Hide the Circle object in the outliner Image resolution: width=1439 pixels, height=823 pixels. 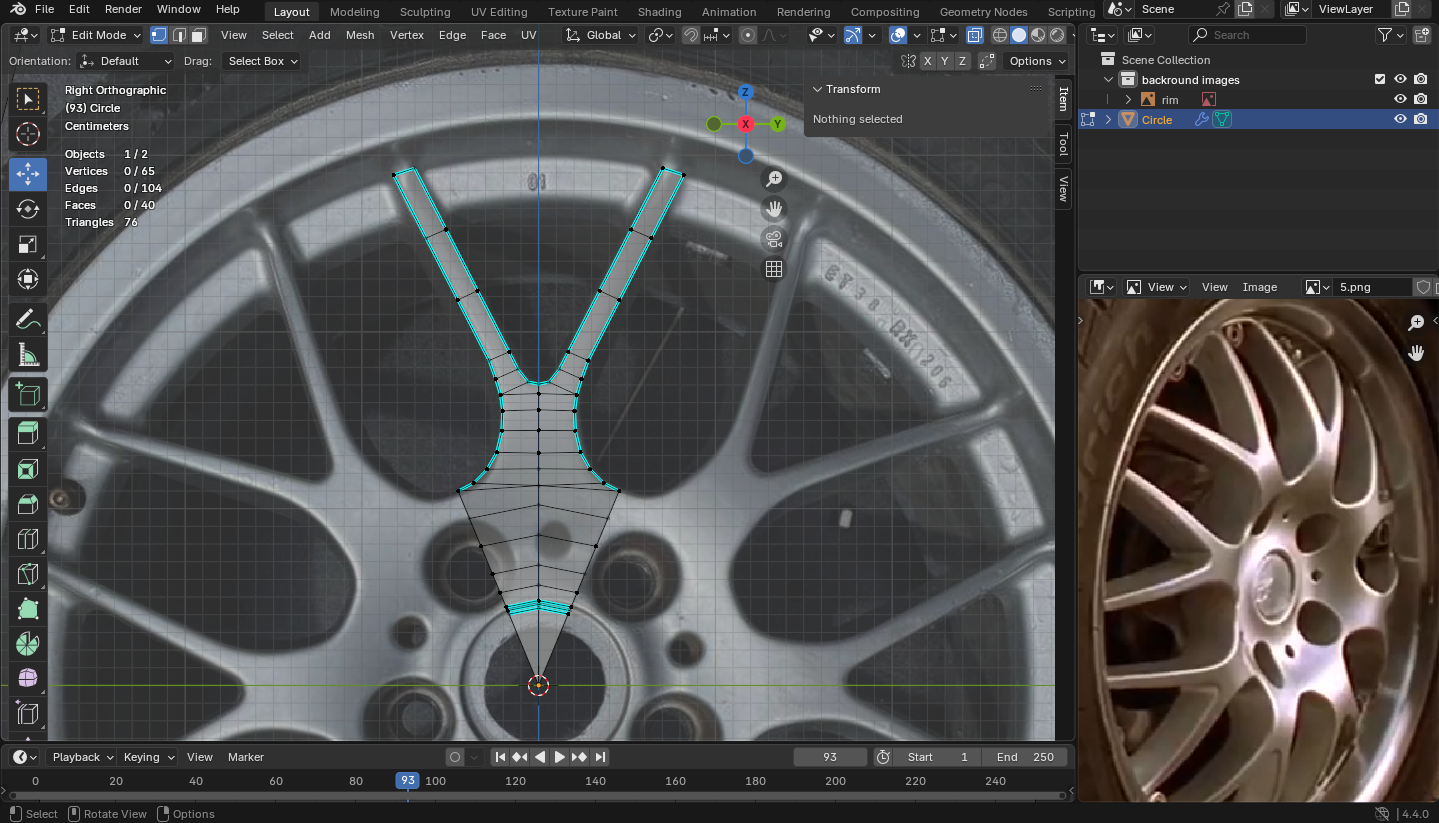pos(1400,119)
